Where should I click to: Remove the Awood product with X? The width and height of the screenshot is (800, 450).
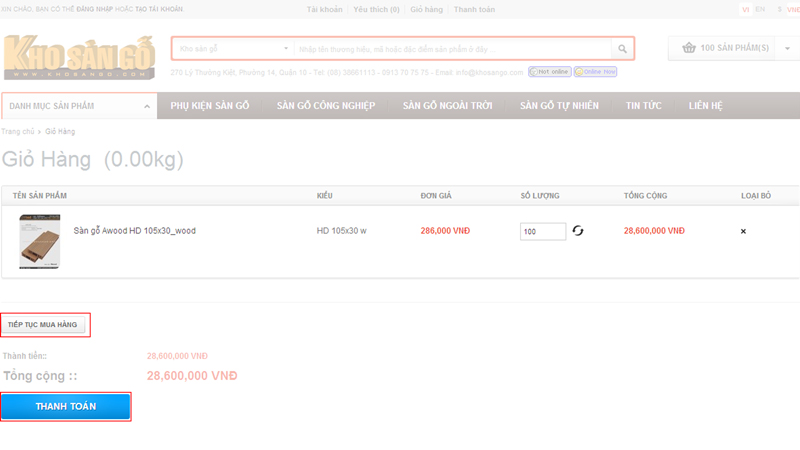click(x=742, y=231)
